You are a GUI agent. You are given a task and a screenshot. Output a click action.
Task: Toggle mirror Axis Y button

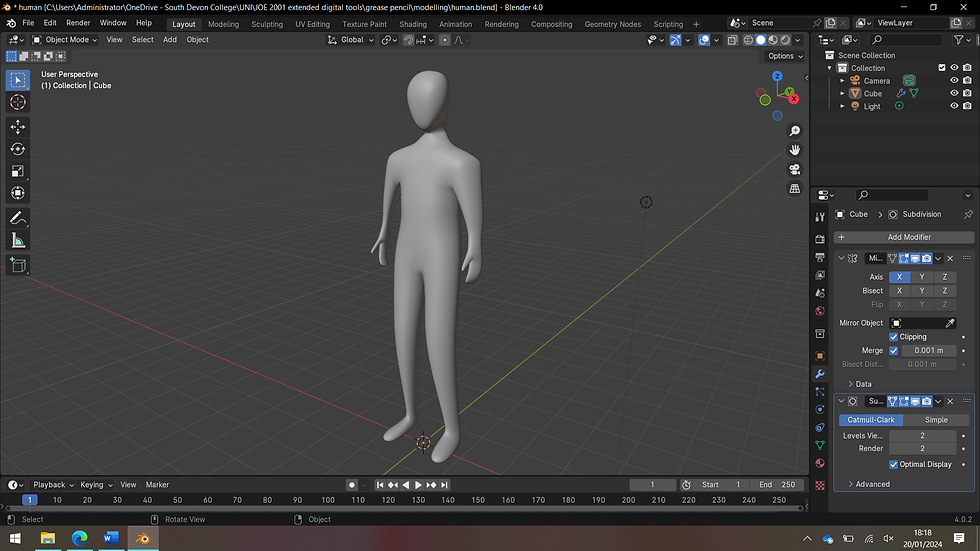[922, 277]
